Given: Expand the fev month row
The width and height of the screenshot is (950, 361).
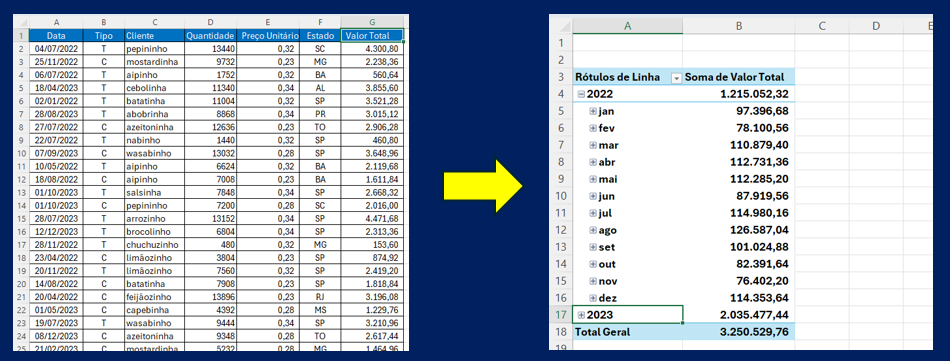Looking at the screenshot, I should [593, 128].
